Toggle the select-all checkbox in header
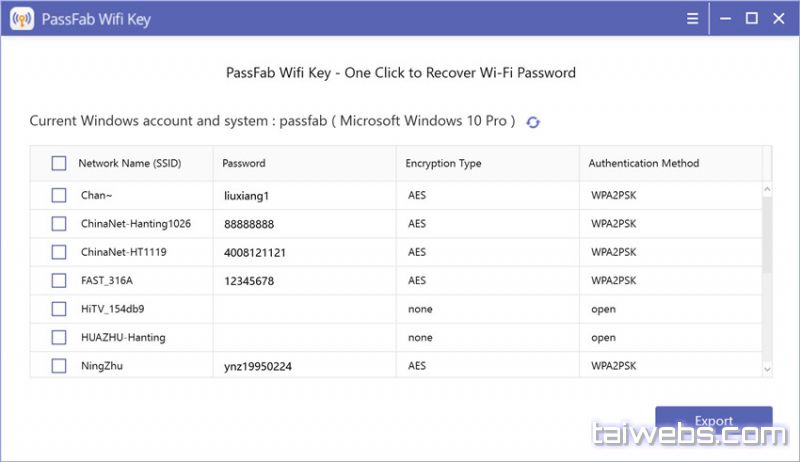 coord(59,163)
